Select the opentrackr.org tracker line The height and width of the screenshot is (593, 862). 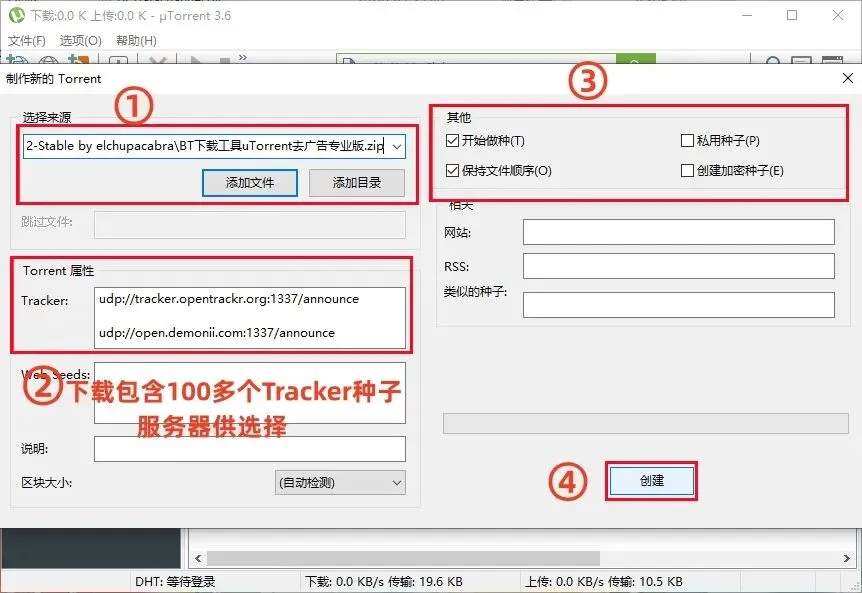click(229, 299)
